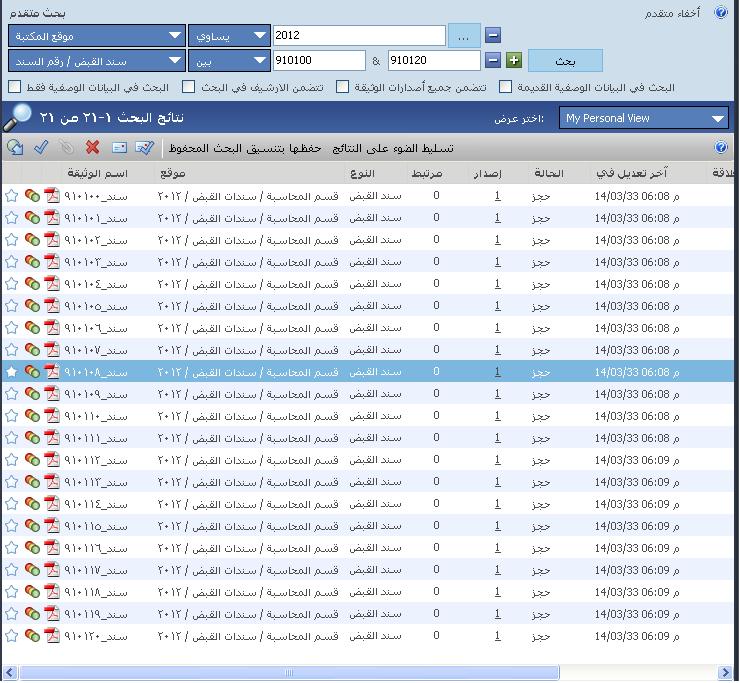Toggle 'البحث في البيانات الوصفية فقط' checkbox
Image resolution: width=740 pixels, height=683 pixels.
[14, 87]
